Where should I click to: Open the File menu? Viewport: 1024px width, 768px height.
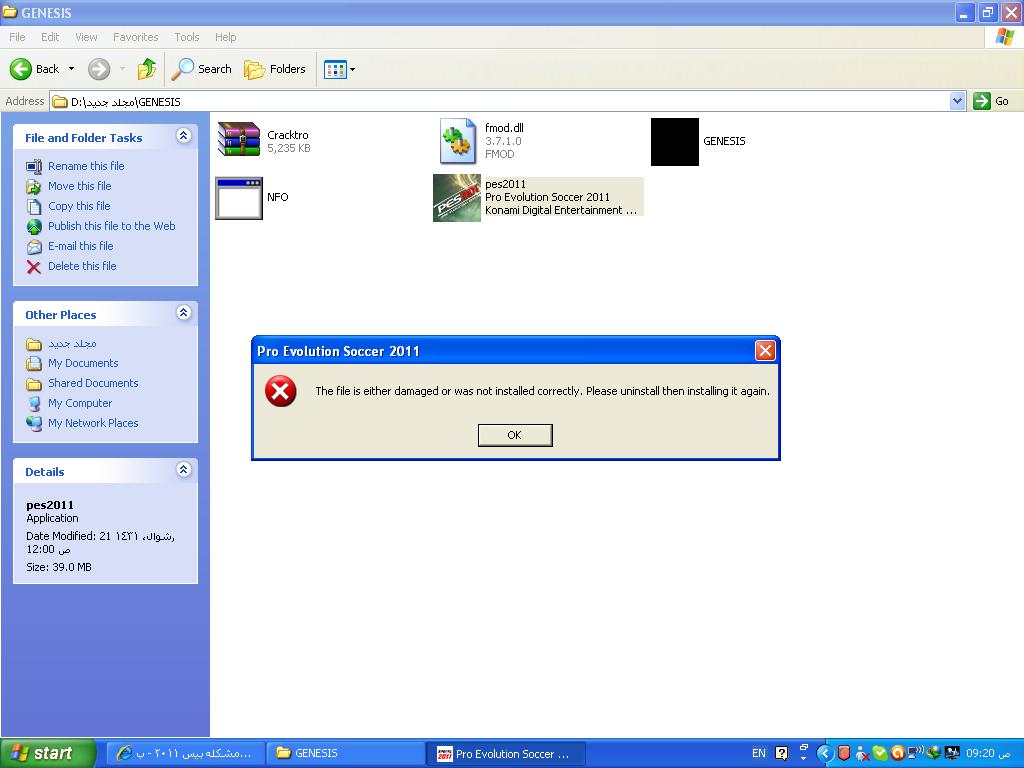click(x=18, y=37)
